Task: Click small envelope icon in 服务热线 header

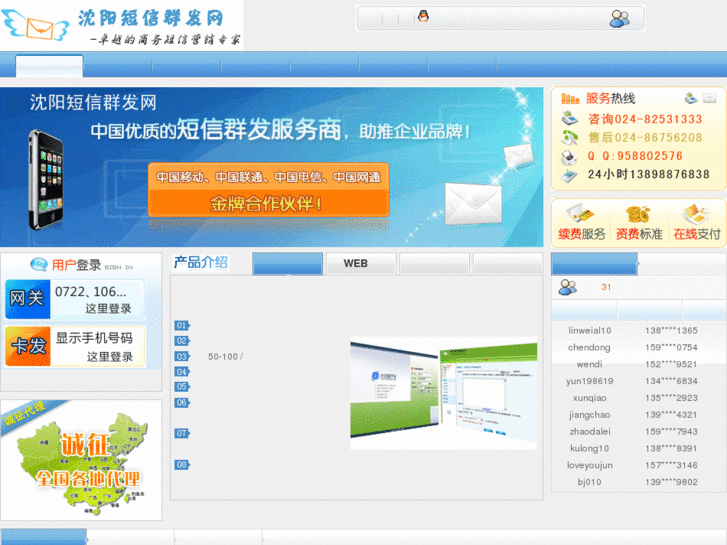Action: (709, 98)
